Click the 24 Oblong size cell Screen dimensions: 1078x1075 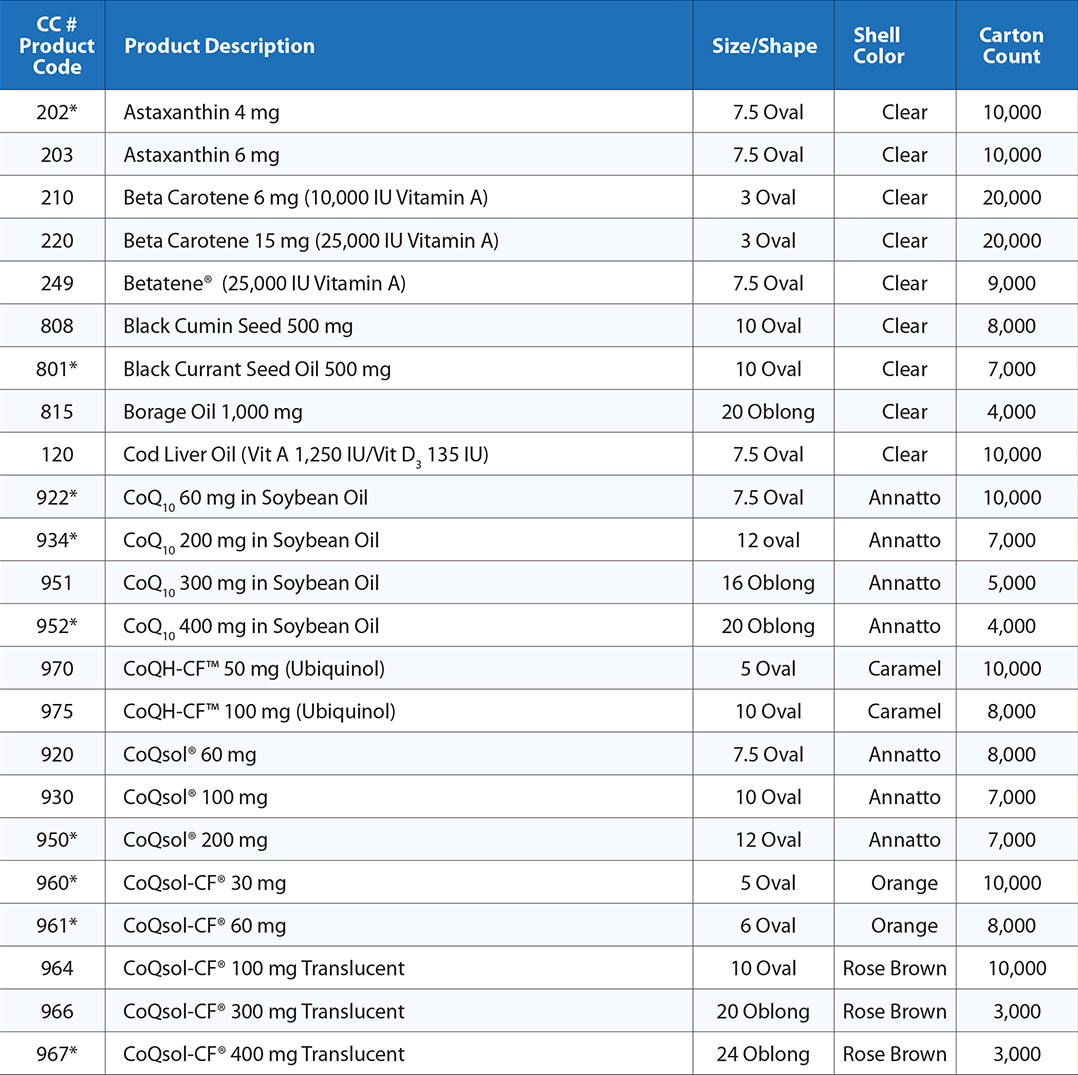coord(763,1054)
